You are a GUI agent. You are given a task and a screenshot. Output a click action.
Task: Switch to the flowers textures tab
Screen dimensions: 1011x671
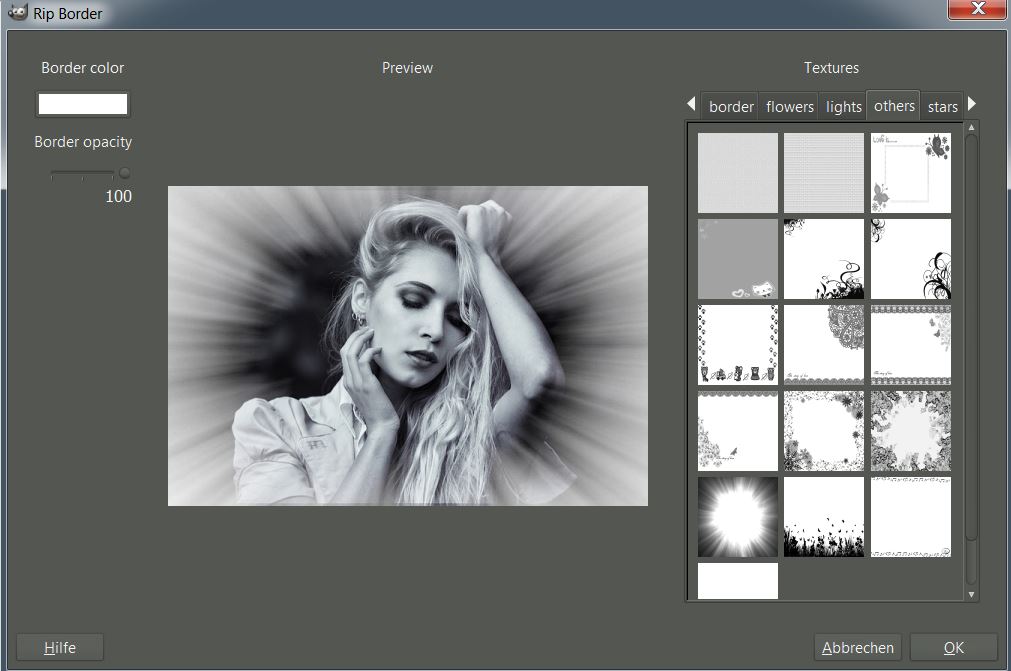click(789, 106)
